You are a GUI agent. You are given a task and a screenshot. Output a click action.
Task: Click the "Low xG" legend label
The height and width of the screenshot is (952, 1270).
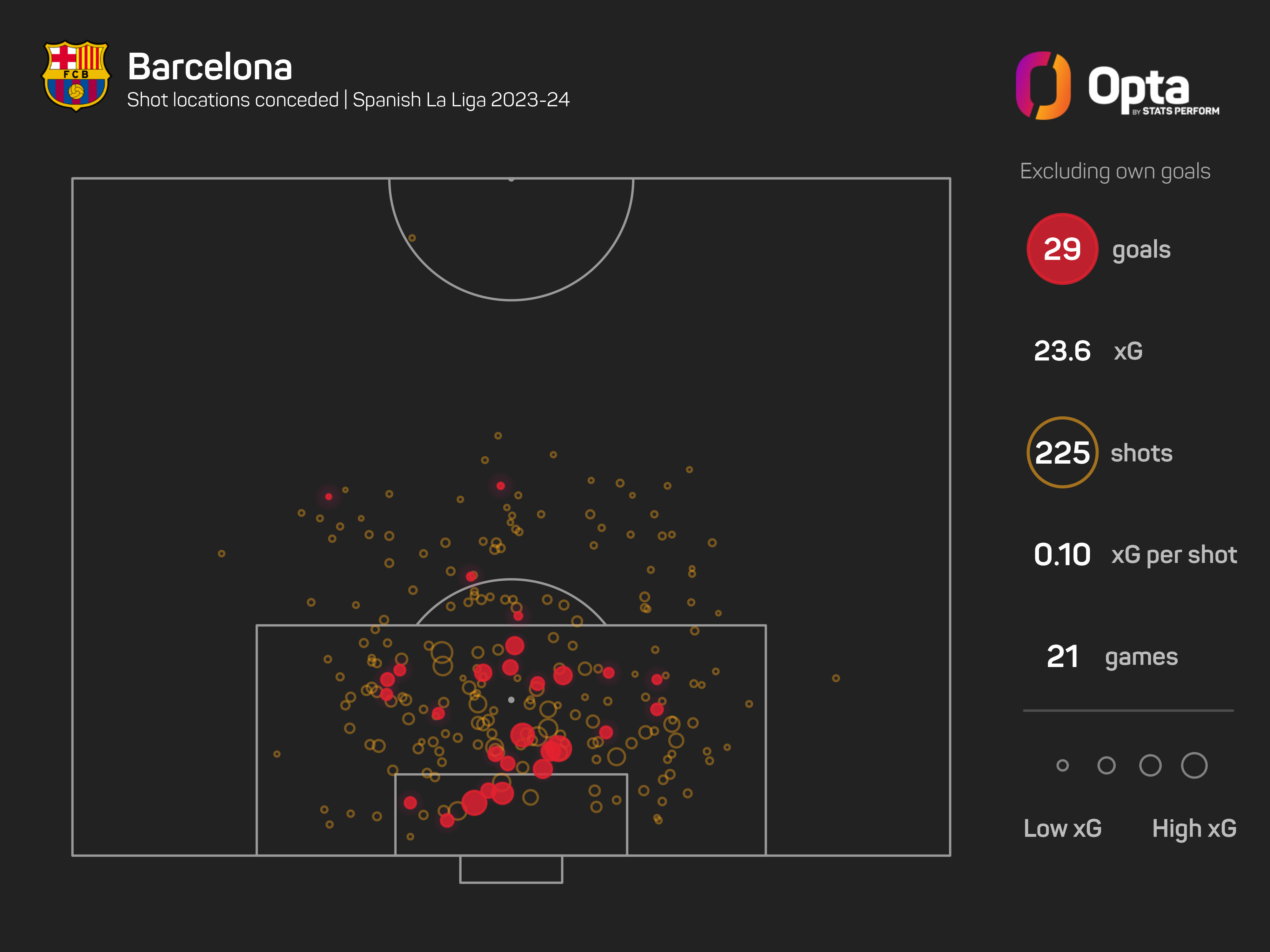pos(1062,828)
